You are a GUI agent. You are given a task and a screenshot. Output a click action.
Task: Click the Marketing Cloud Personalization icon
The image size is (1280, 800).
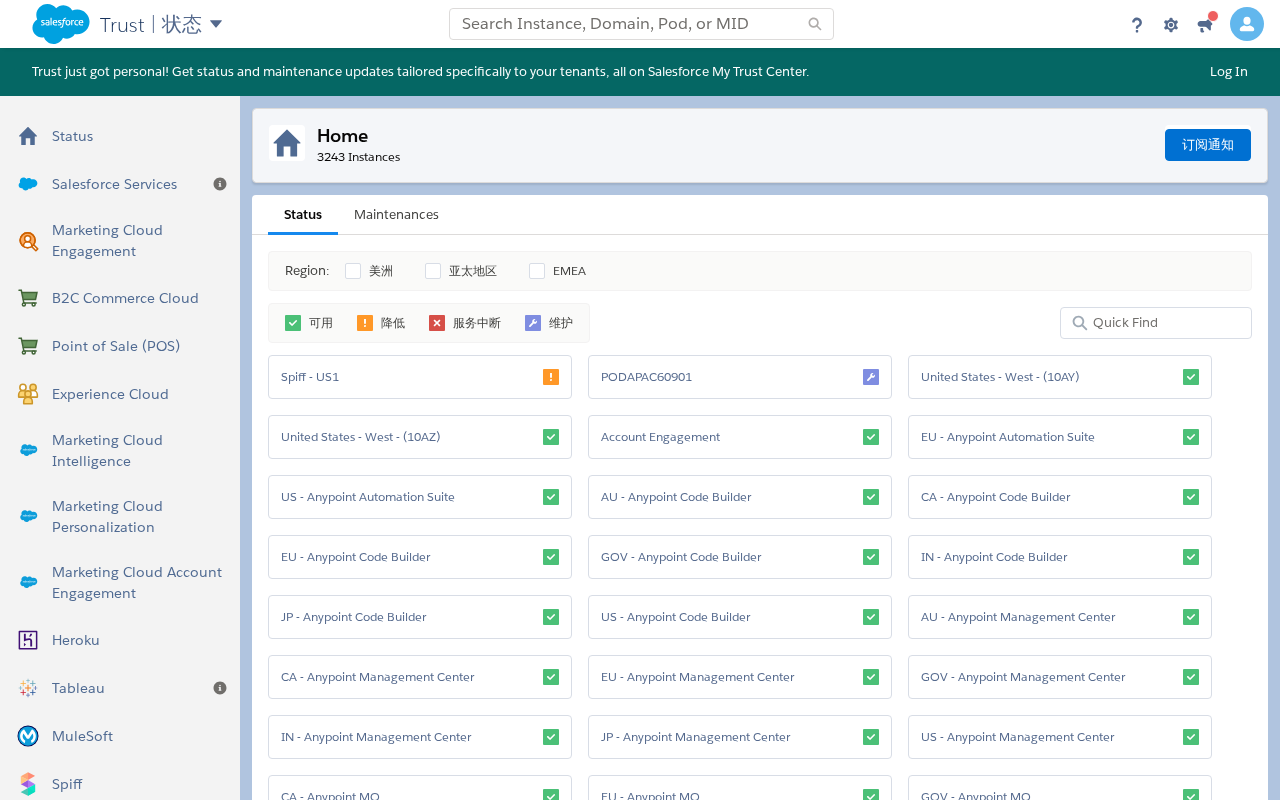(28, 516)
